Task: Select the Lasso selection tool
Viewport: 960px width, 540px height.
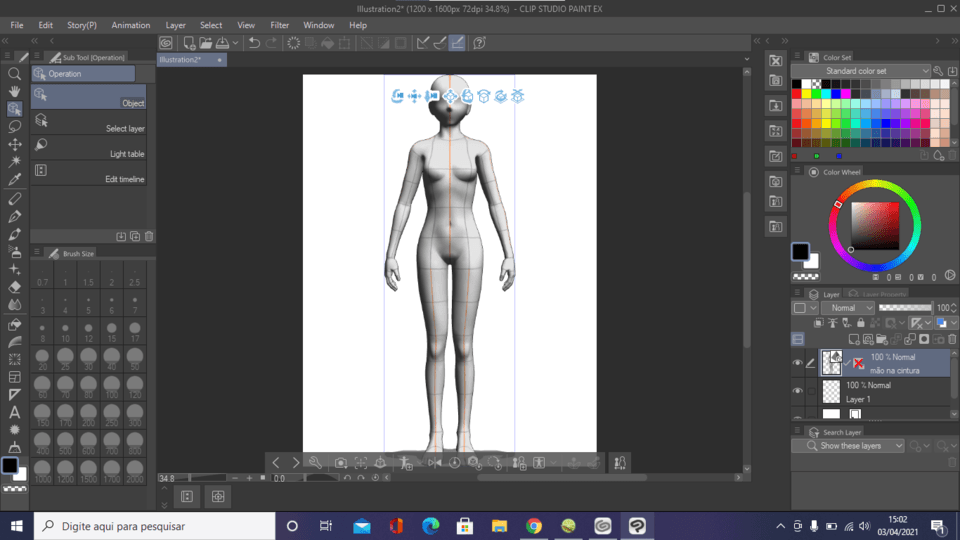Action: click(14, 127)
